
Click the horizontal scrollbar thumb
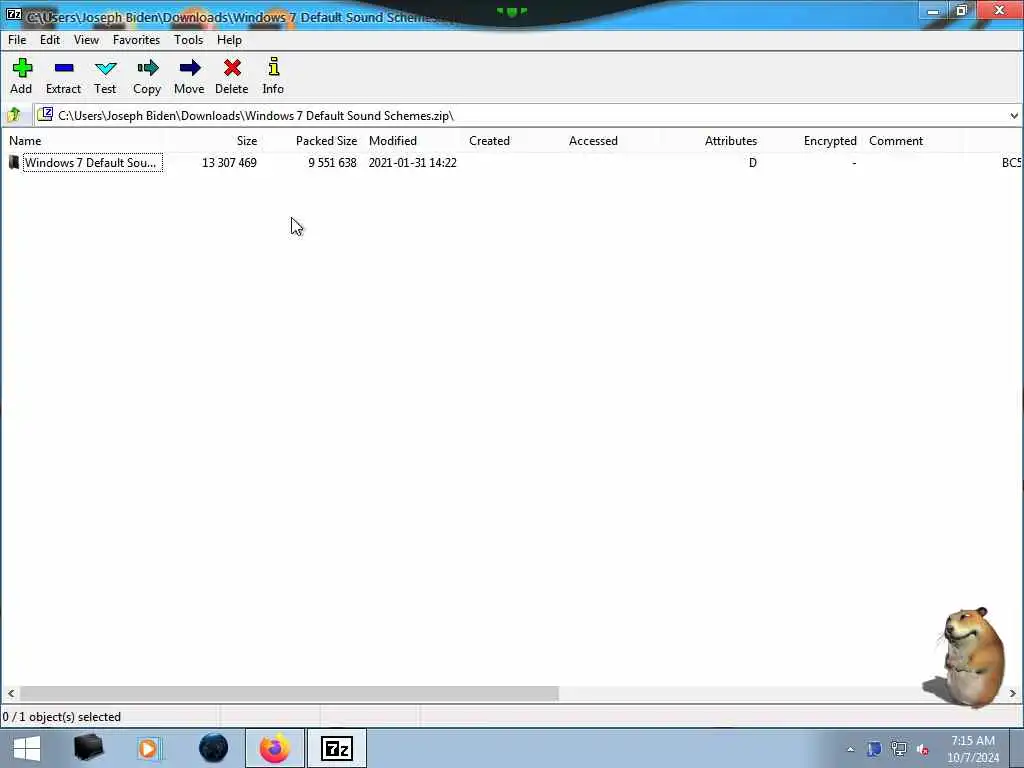(289, 694)
